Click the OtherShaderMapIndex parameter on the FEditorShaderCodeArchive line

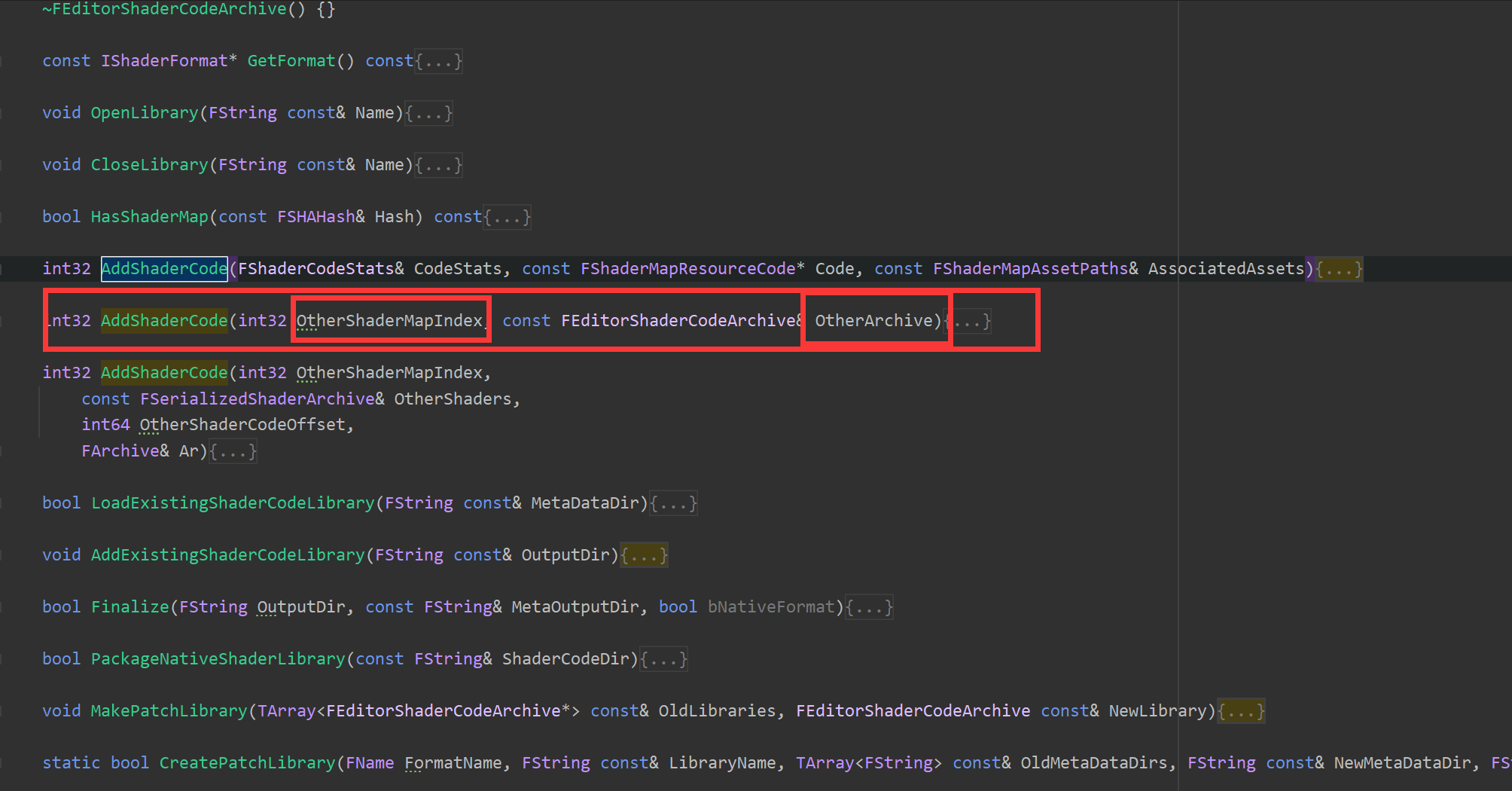click(389, 321)
